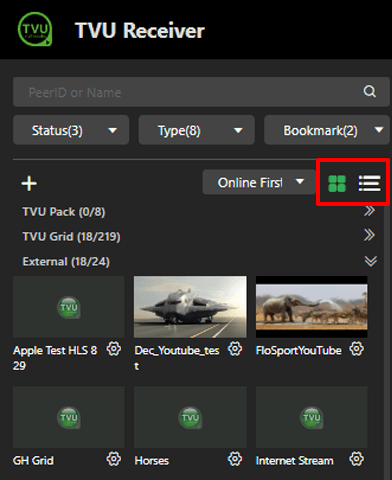Open settings gear for Horses
The image size is (392, 480).
tap(235, 459)
